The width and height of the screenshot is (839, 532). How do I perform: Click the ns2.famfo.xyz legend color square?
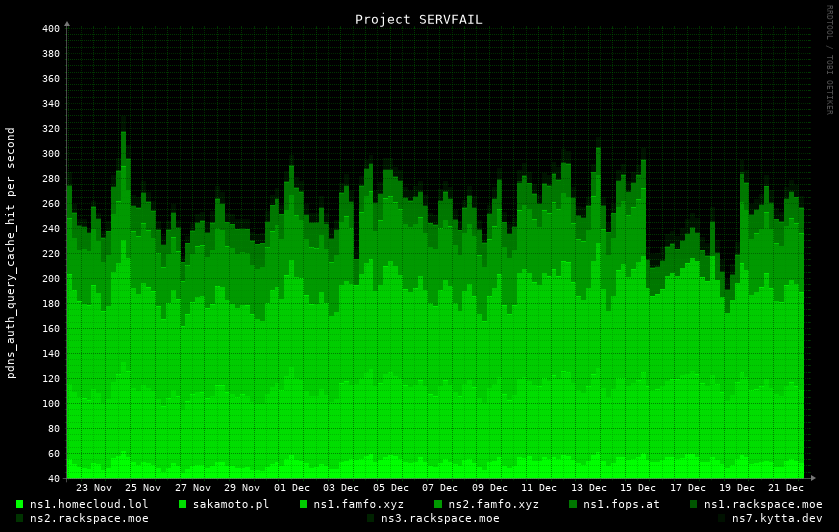438,504
